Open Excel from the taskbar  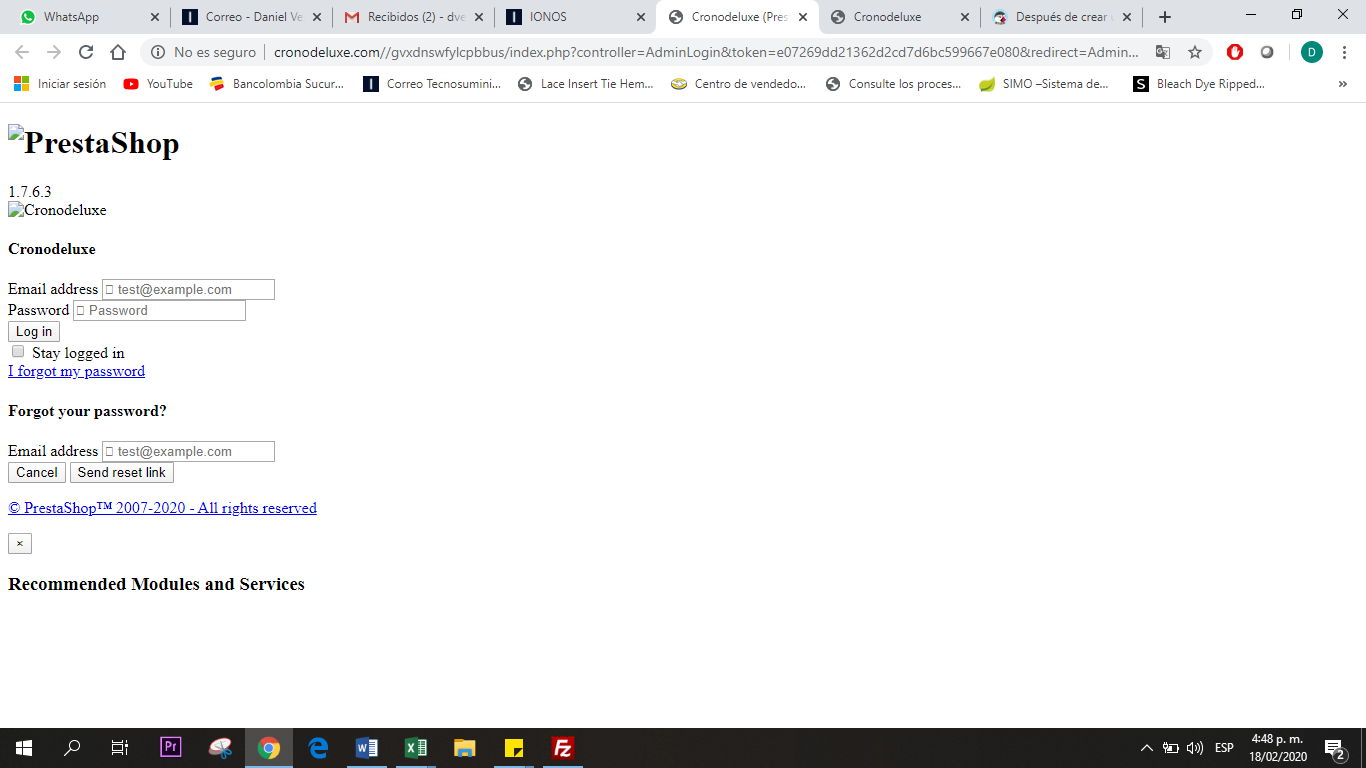pyautogui.click(x=416, y=747)
